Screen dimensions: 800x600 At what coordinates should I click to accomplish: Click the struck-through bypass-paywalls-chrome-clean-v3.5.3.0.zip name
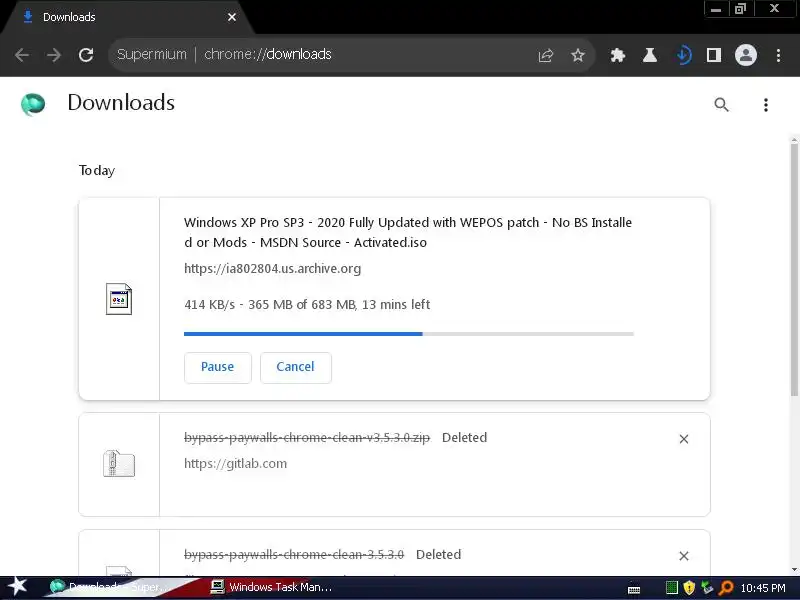click(x=307, y=438)
